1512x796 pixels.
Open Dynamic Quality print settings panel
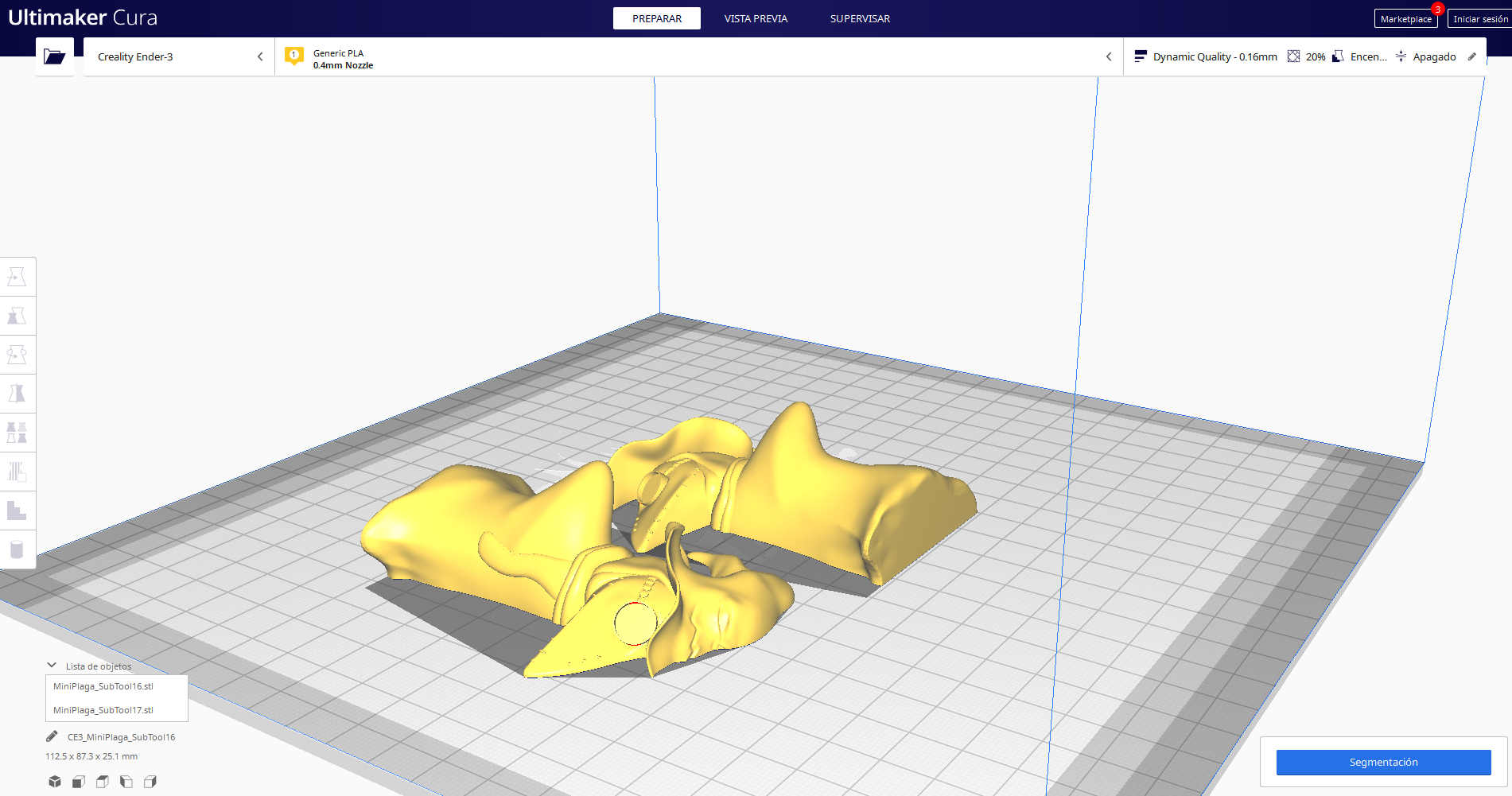coord(1304,56)
